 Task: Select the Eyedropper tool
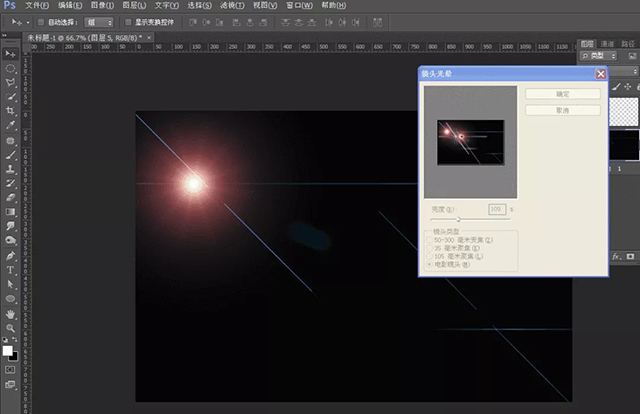(x=11, y=125)
